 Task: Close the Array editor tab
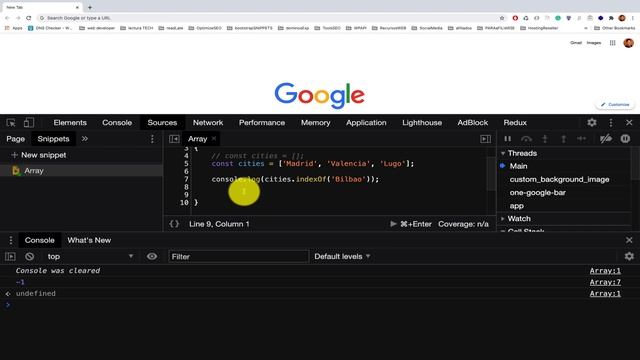point(214,139)
